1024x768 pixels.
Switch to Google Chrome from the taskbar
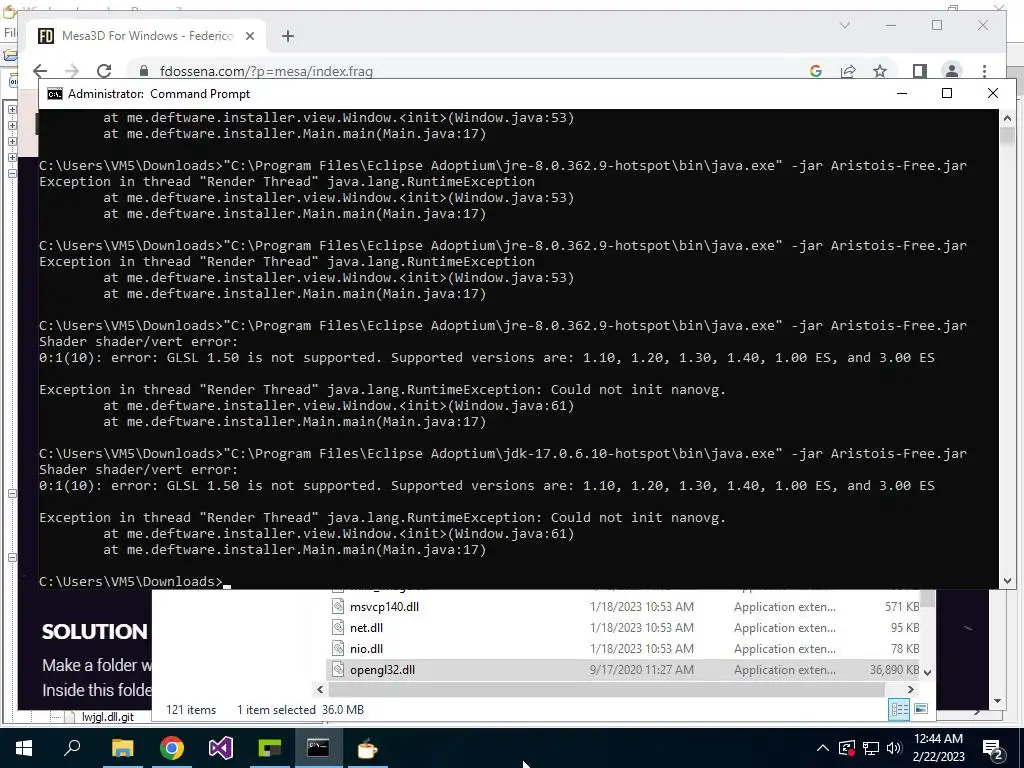(172, 748)
